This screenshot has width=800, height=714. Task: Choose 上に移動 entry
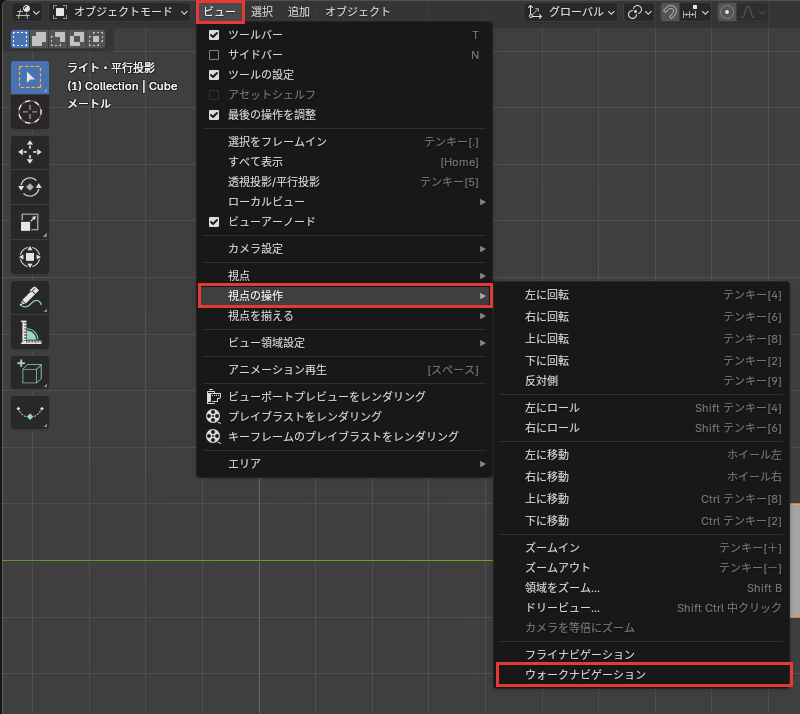pyautogui.click(x=642, y=499)
